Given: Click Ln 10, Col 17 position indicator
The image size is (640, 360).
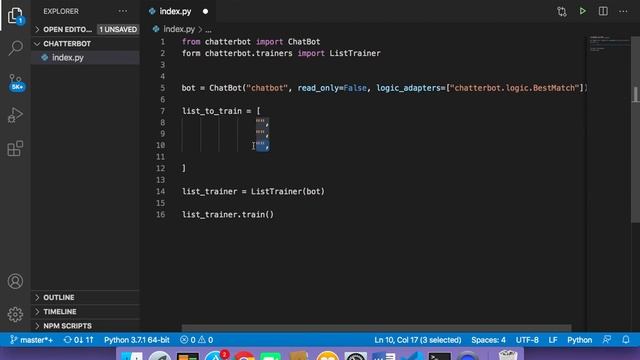Looking at the screenshot, I should pyautogui.click(x=418, y=340).
